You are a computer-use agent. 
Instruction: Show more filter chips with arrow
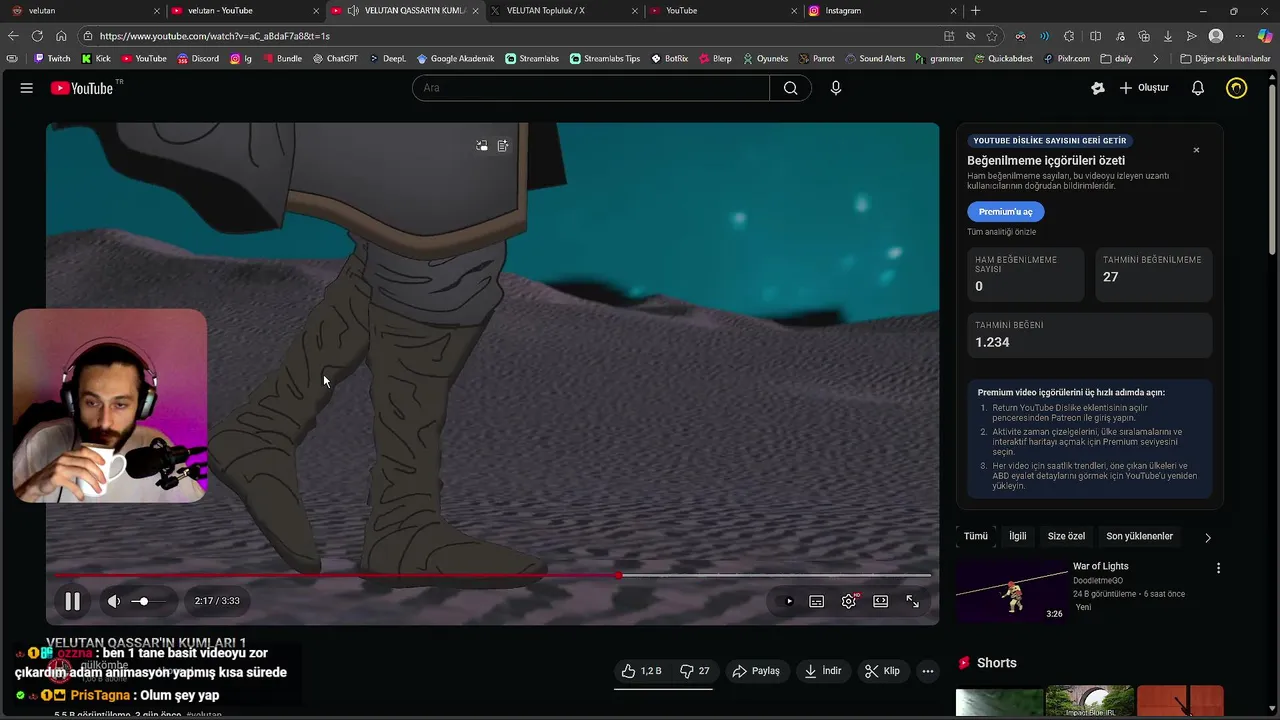click(x=1207, y=537)
